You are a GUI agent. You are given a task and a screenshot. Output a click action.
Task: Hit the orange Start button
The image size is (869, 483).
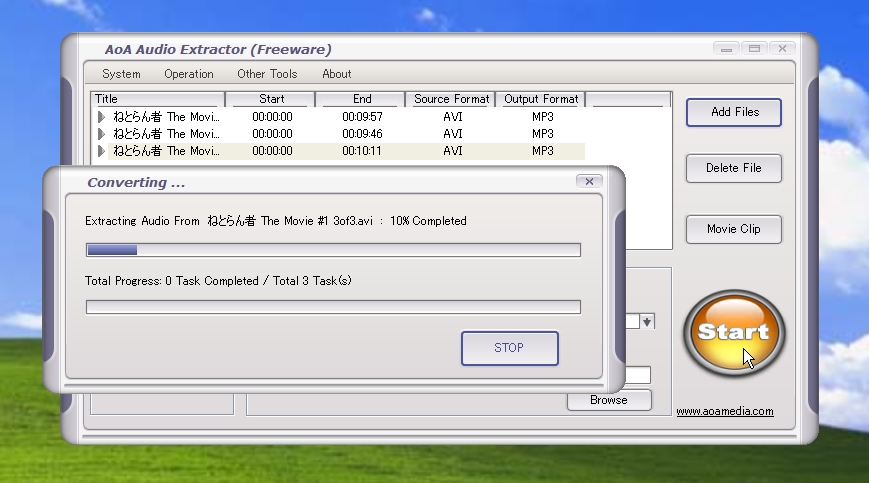[x=734, y=332]
